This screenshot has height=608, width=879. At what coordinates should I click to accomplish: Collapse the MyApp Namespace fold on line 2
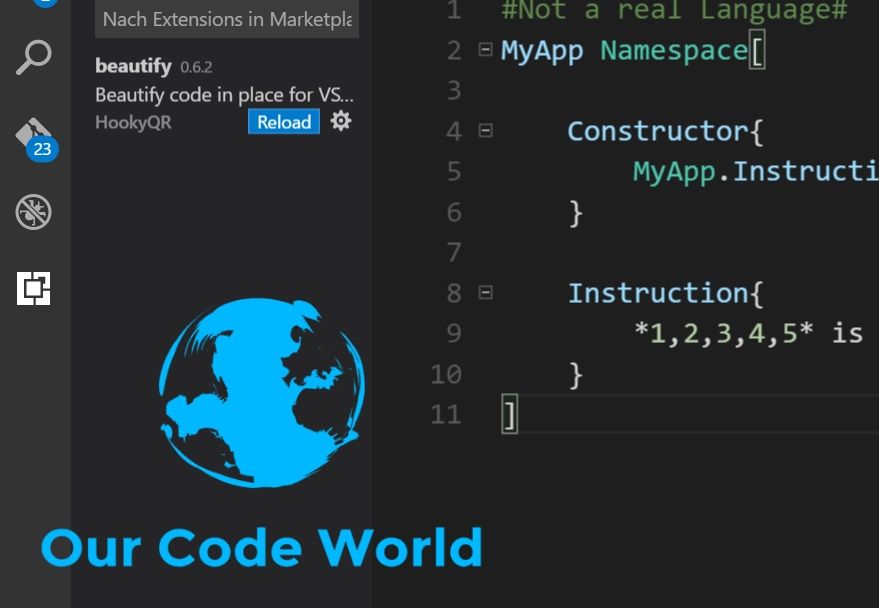click(485, 50)
